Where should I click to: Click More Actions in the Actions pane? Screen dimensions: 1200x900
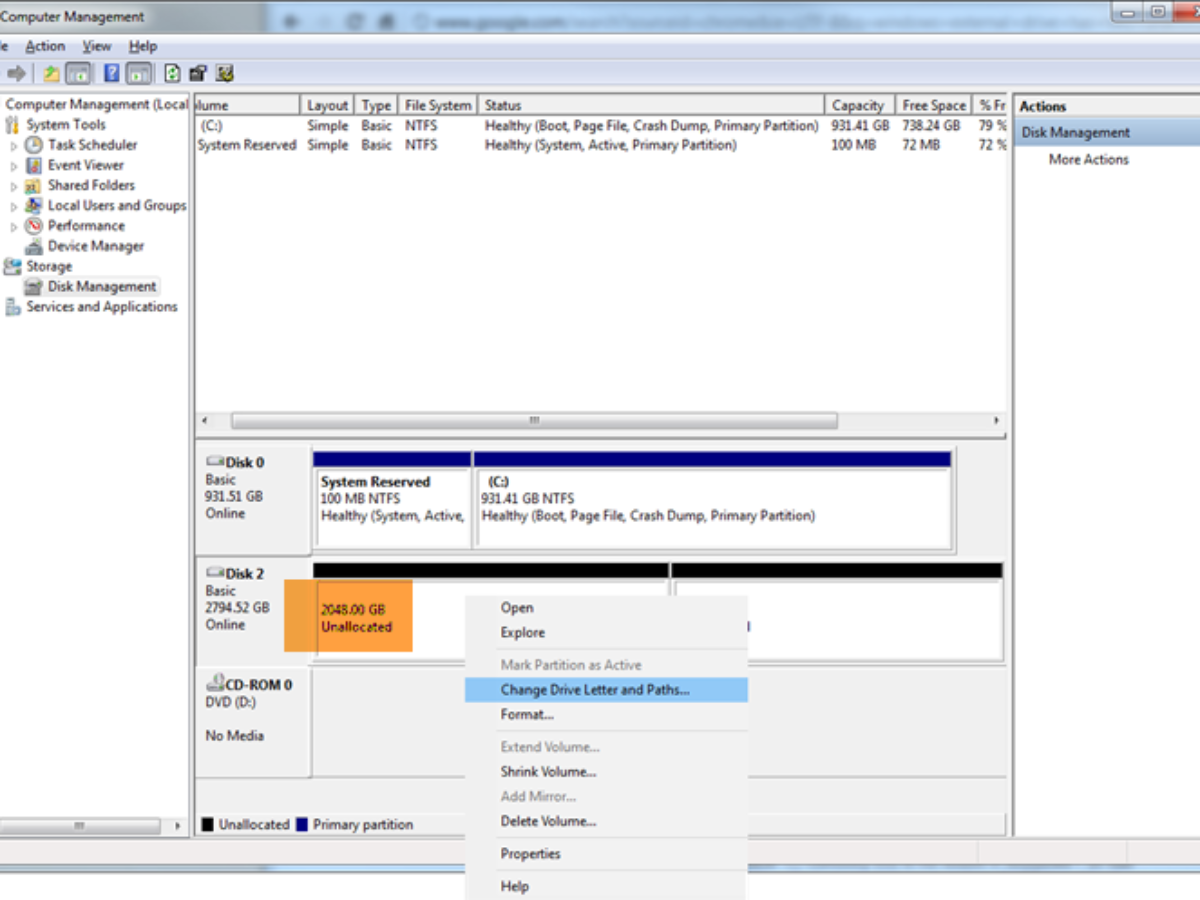[x=1088, y=159]
